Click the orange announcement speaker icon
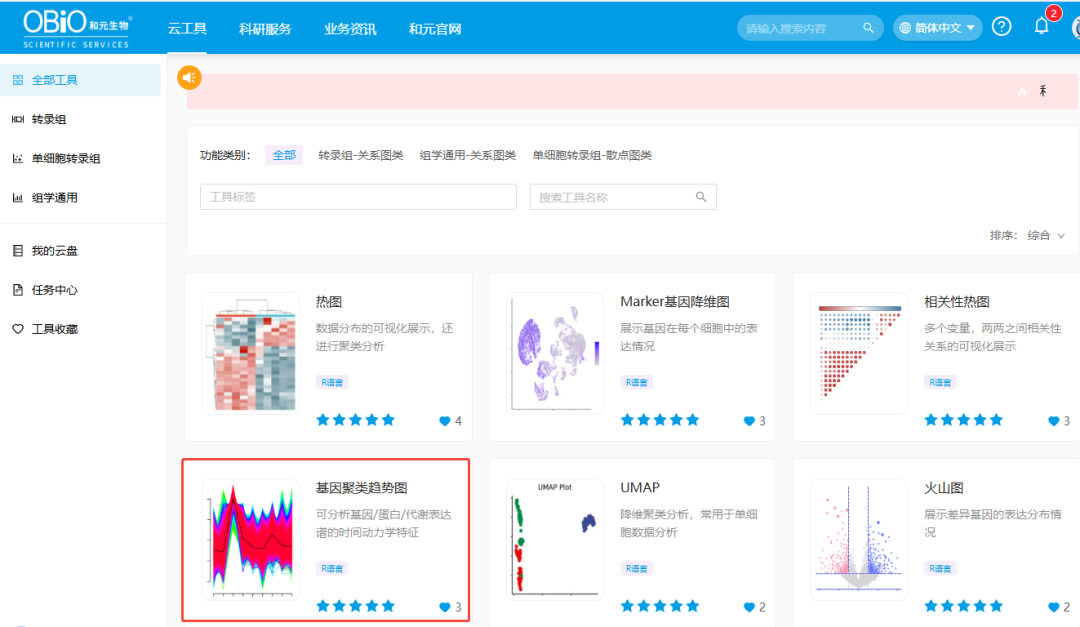Viewport: 1080px width, 627px height. click(x=189, y=77)
